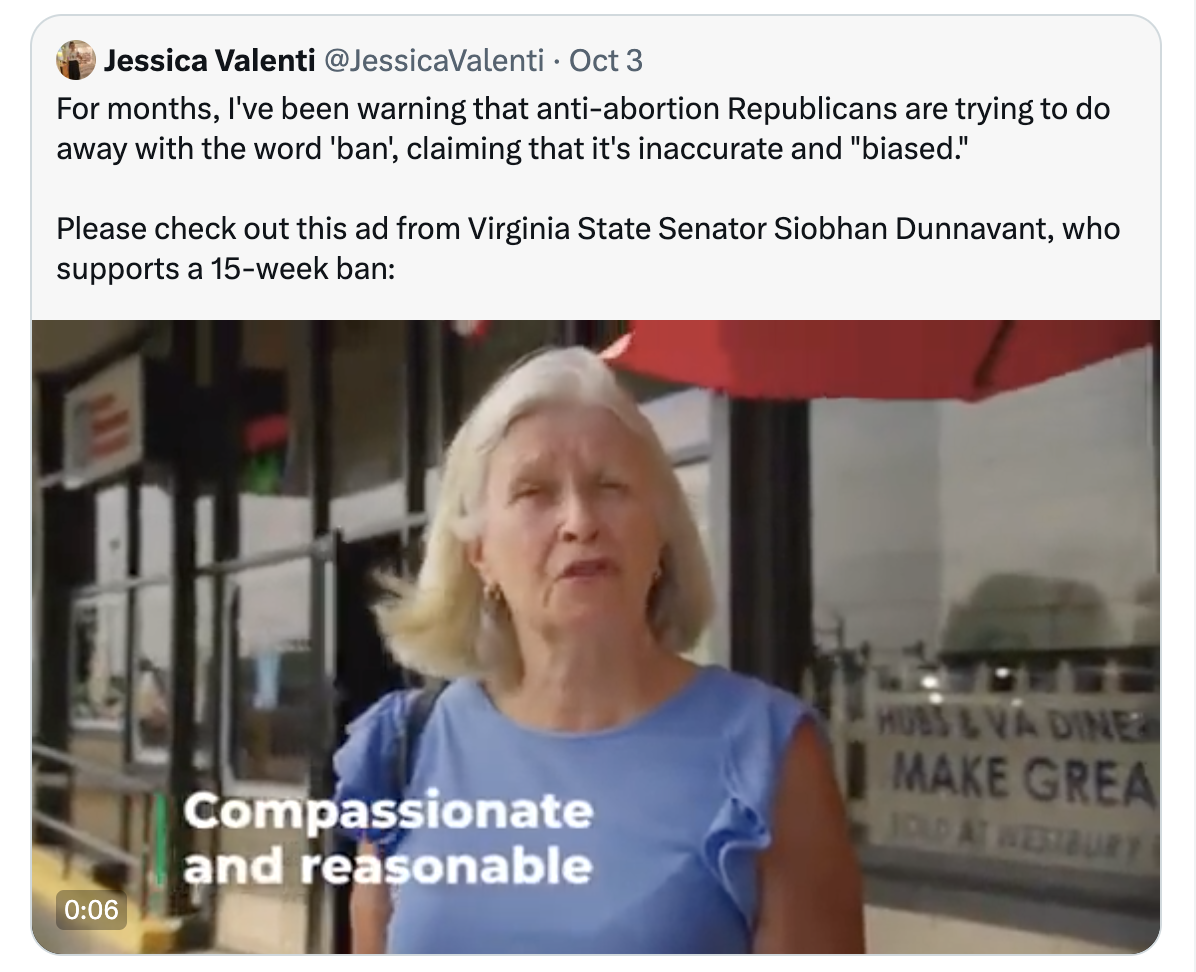
Task: Click the @JessicaValenti handle
Action: [x=434, y=62]
